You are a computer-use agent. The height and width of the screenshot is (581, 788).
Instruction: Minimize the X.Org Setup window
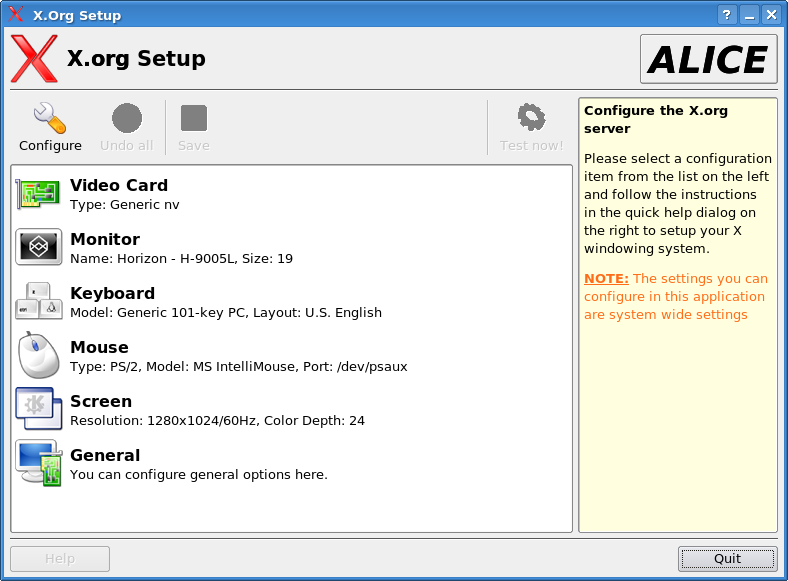tap(749, 15)
